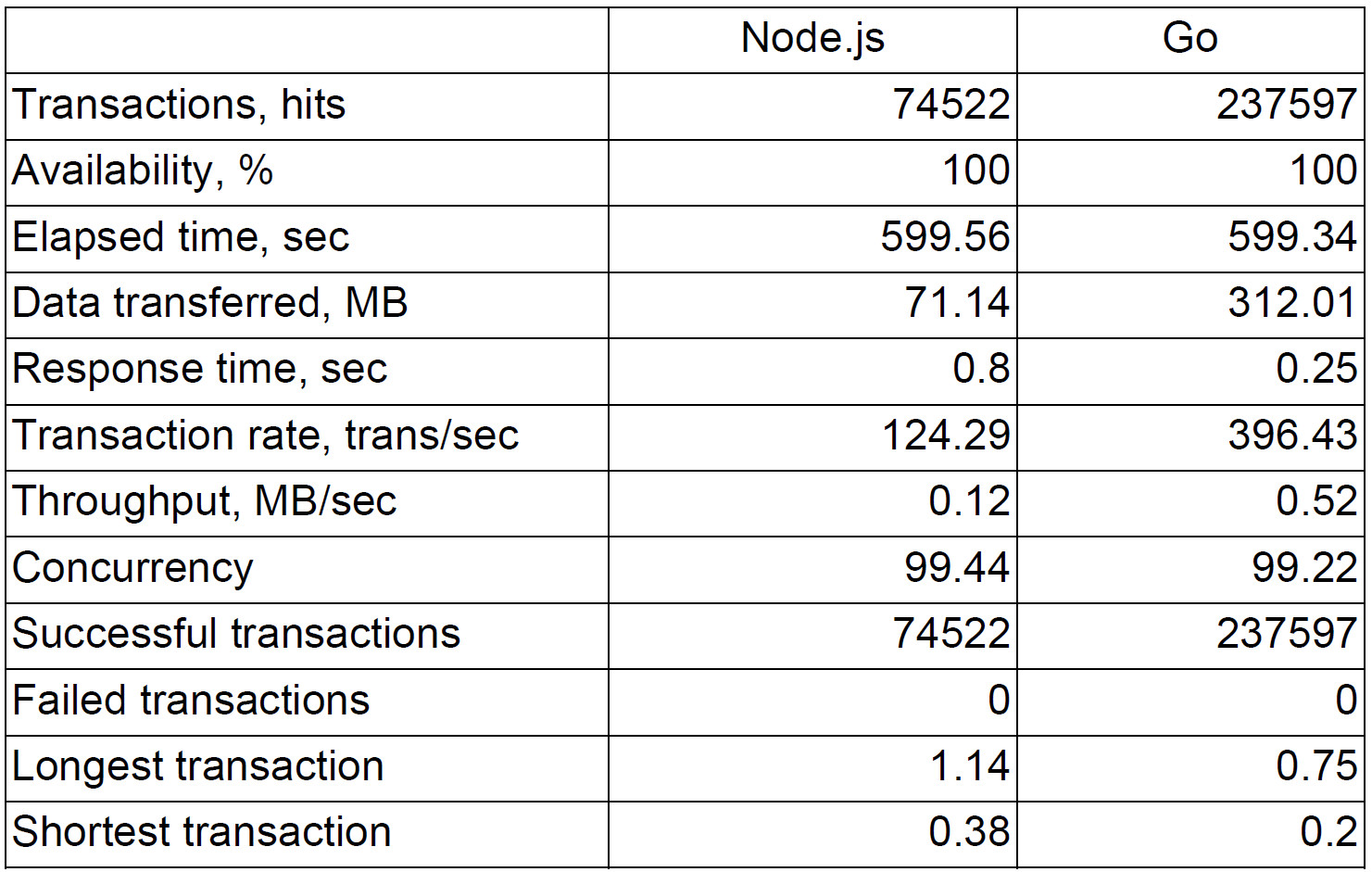The height and width of the screenshot is (872, 1372).
Task: Click the Node.js column header
Action: [812, 39]
